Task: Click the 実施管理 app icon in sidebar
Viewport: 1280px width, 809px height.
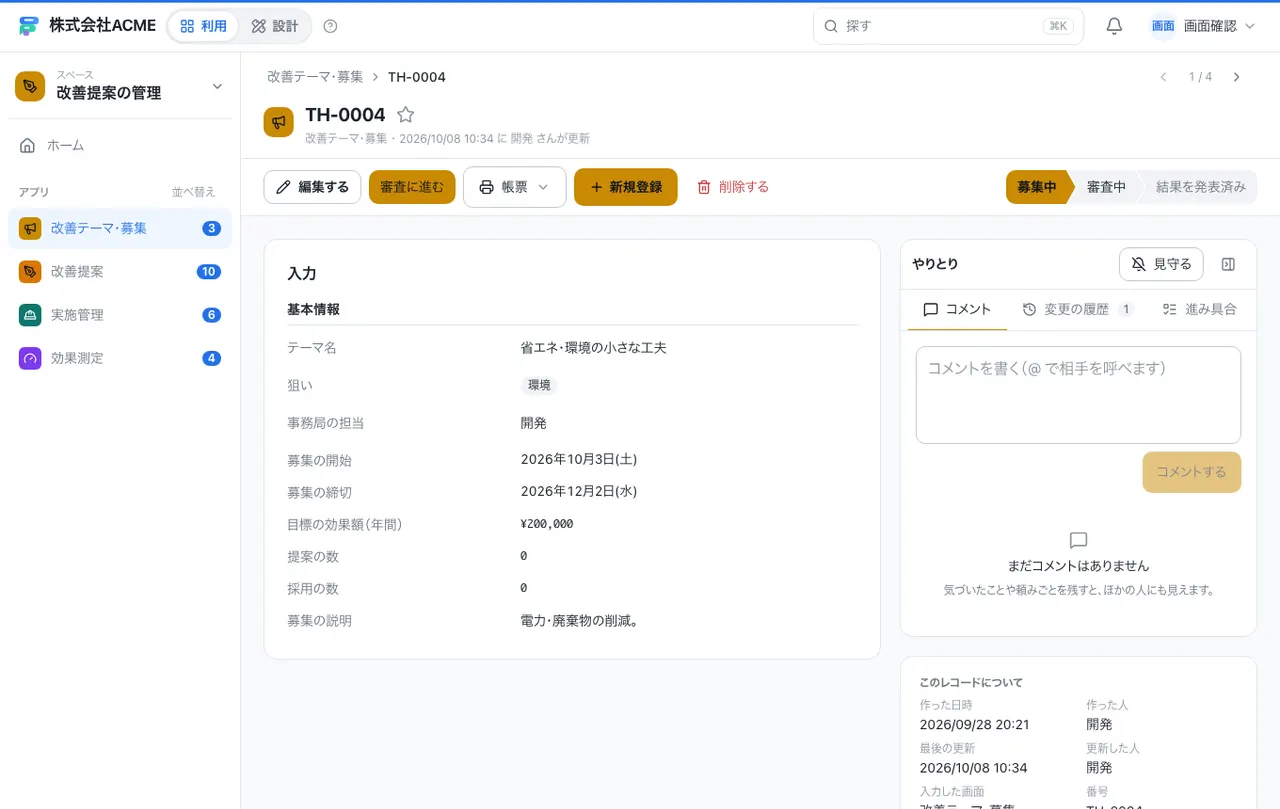Action: pyautogui.click(x=30, y=315)
